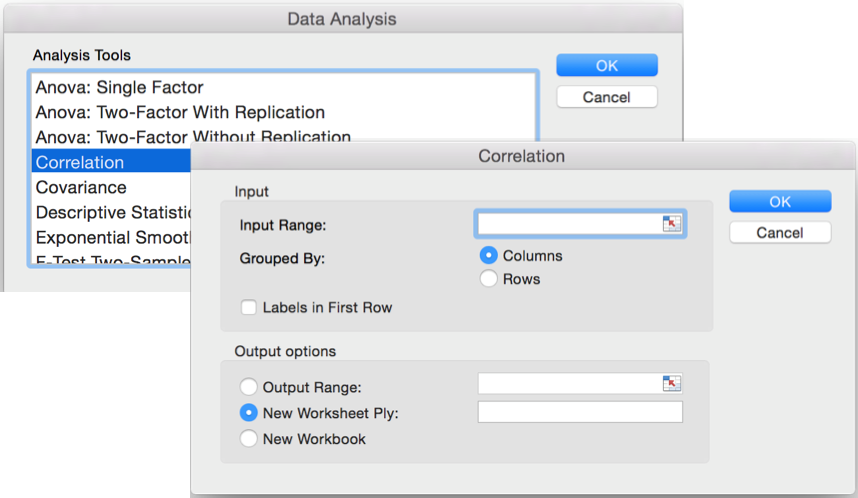The image size is (858, 498).
Task: Click OK in the Correlation dialog
Action: pyautogui.click(x=780, y=202)
